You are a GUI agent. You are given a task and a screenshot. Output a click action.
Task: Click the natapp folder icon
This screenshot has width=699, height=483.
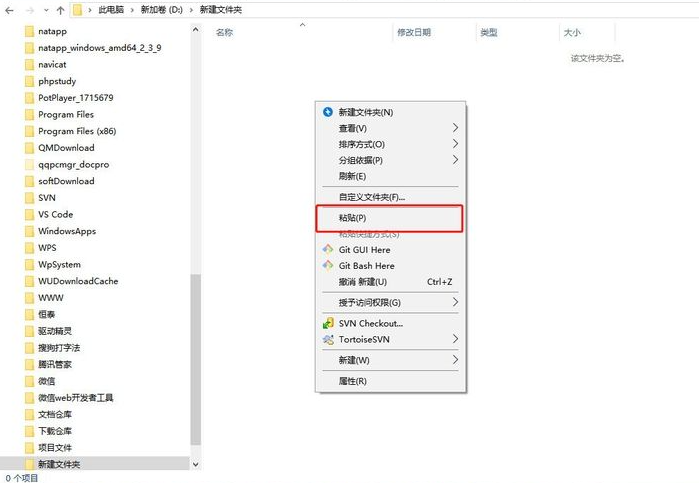coord(29,31)
